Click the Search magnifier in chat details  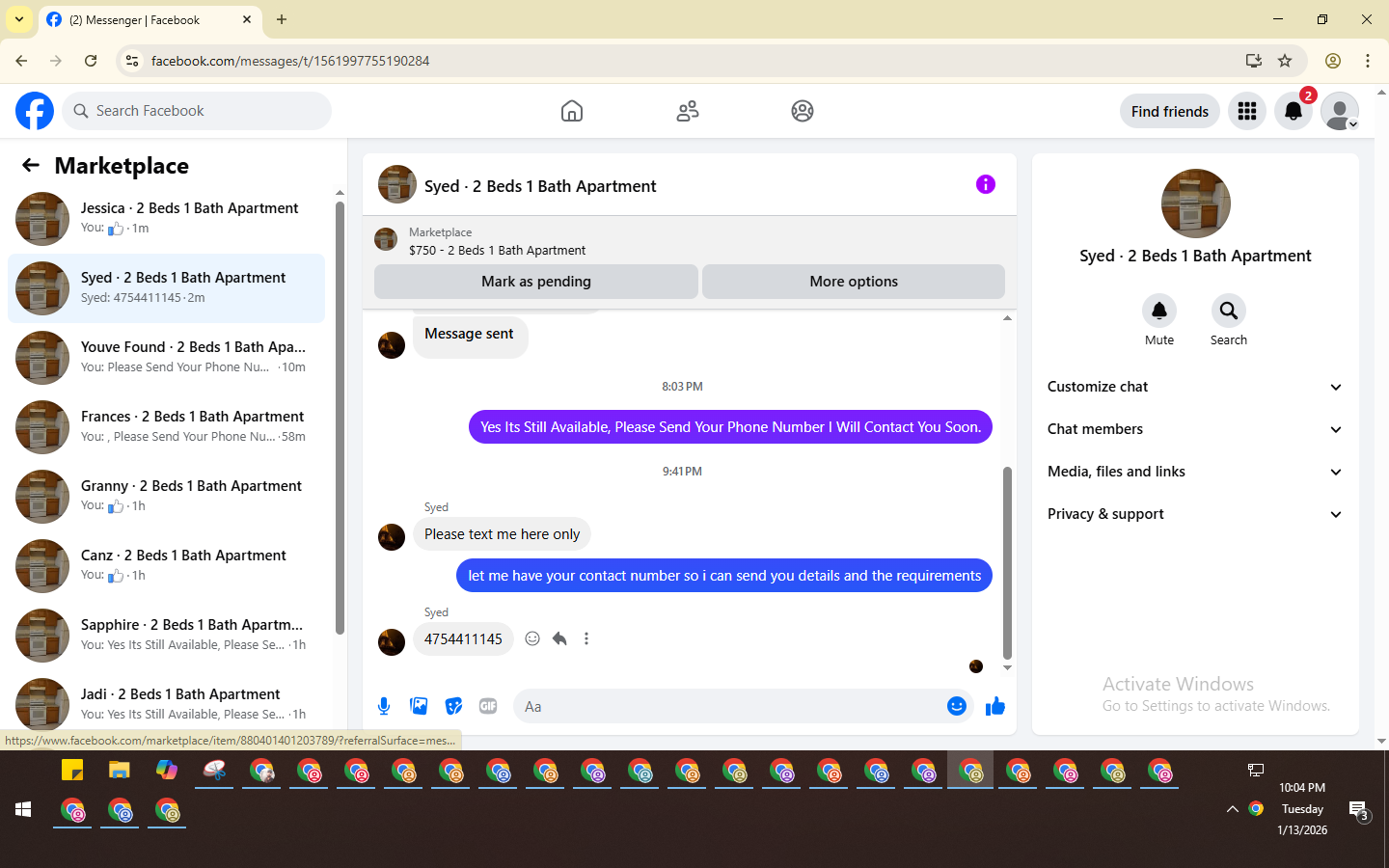1229,311
